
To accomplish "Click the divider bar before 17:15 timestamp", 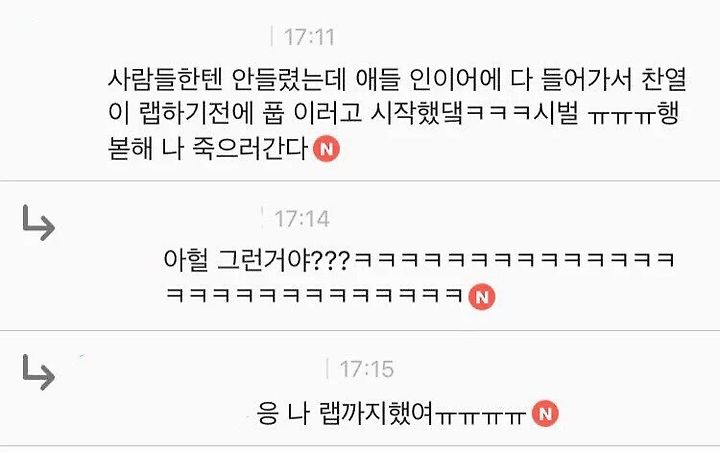I will 327,368.
